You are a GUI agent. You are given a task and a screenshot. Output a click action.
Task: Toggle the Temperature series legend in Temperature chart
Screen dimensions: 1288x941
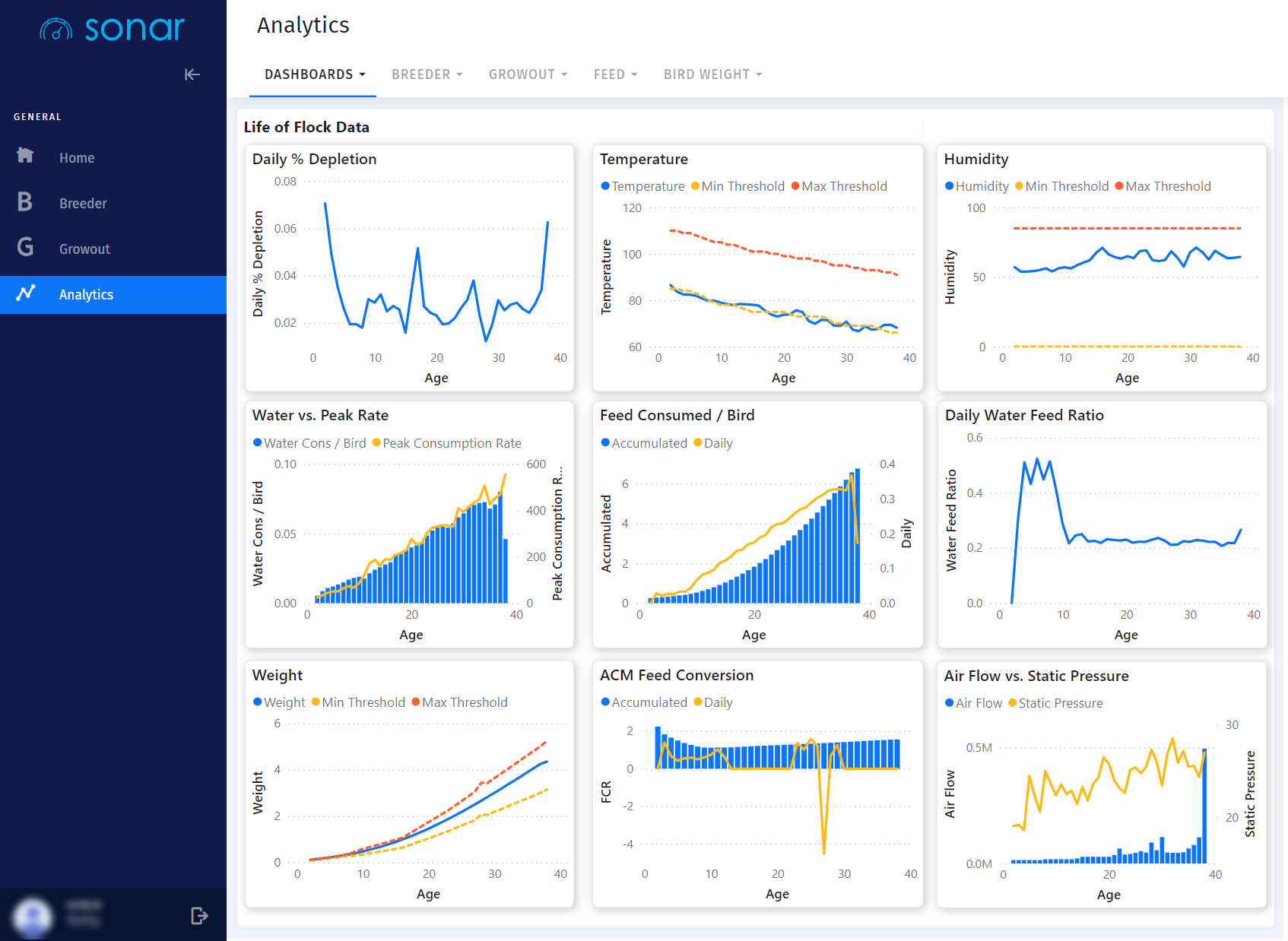click(642, 186)
